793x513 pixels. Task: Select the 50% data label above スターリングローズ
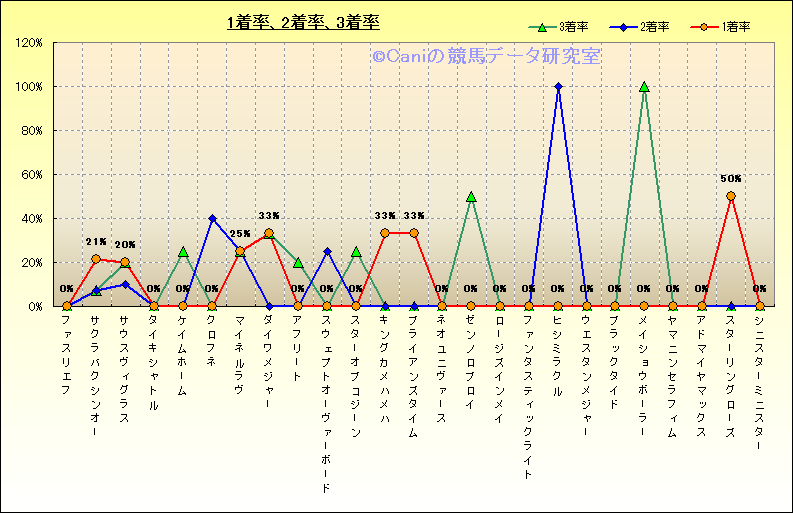(731, 179)
